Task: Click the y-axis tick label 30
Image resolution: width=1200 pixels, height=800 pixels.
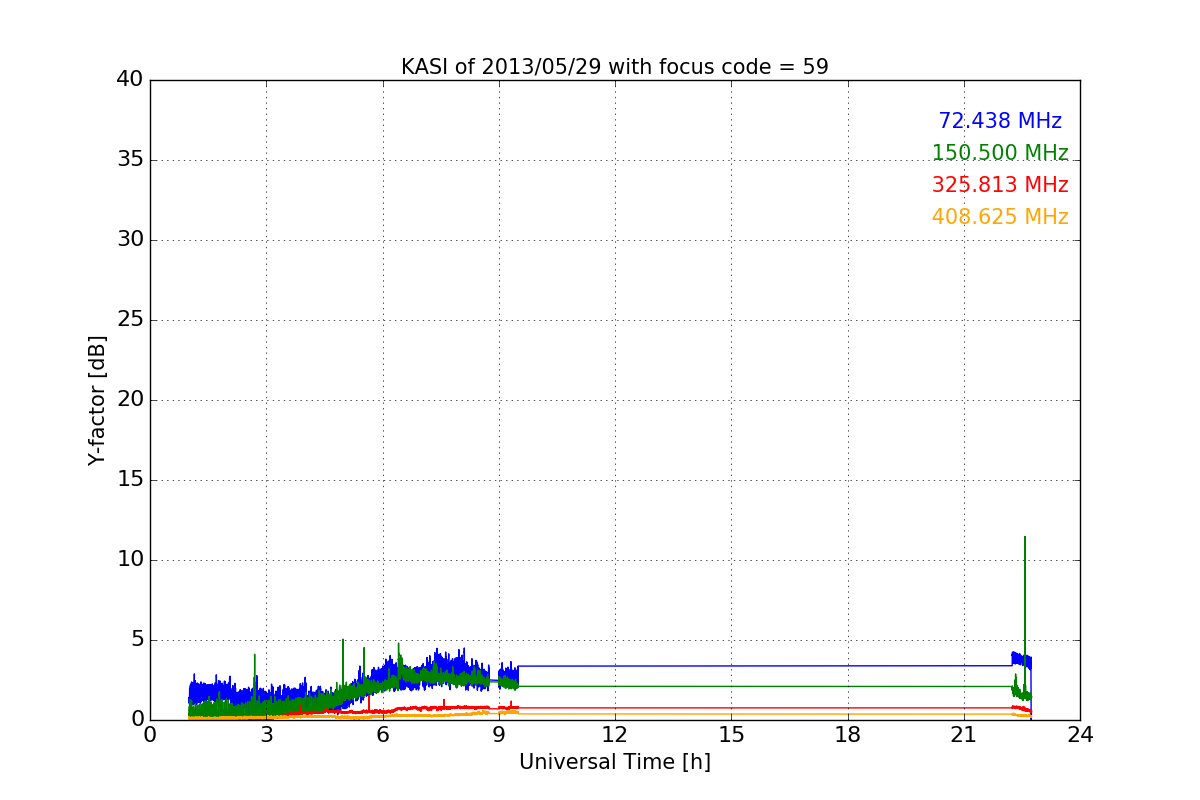Action: click(x=129, y=240)
